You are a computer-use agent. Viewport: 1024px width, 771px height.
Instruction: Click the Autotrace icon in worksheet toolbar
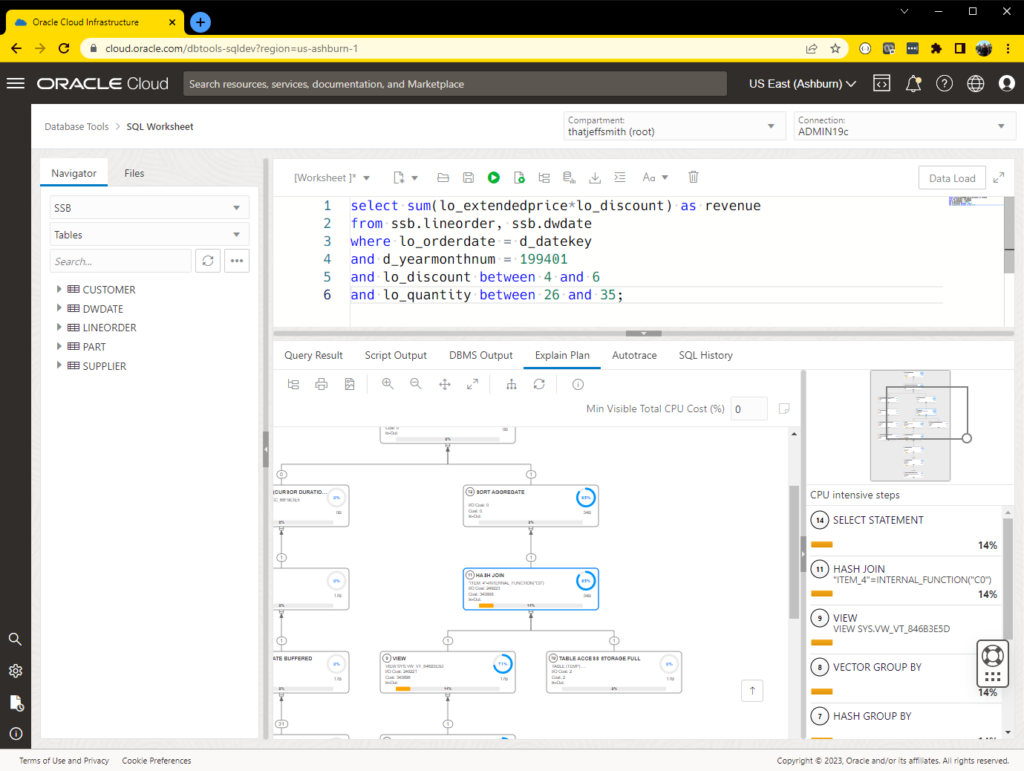(569, 178)
